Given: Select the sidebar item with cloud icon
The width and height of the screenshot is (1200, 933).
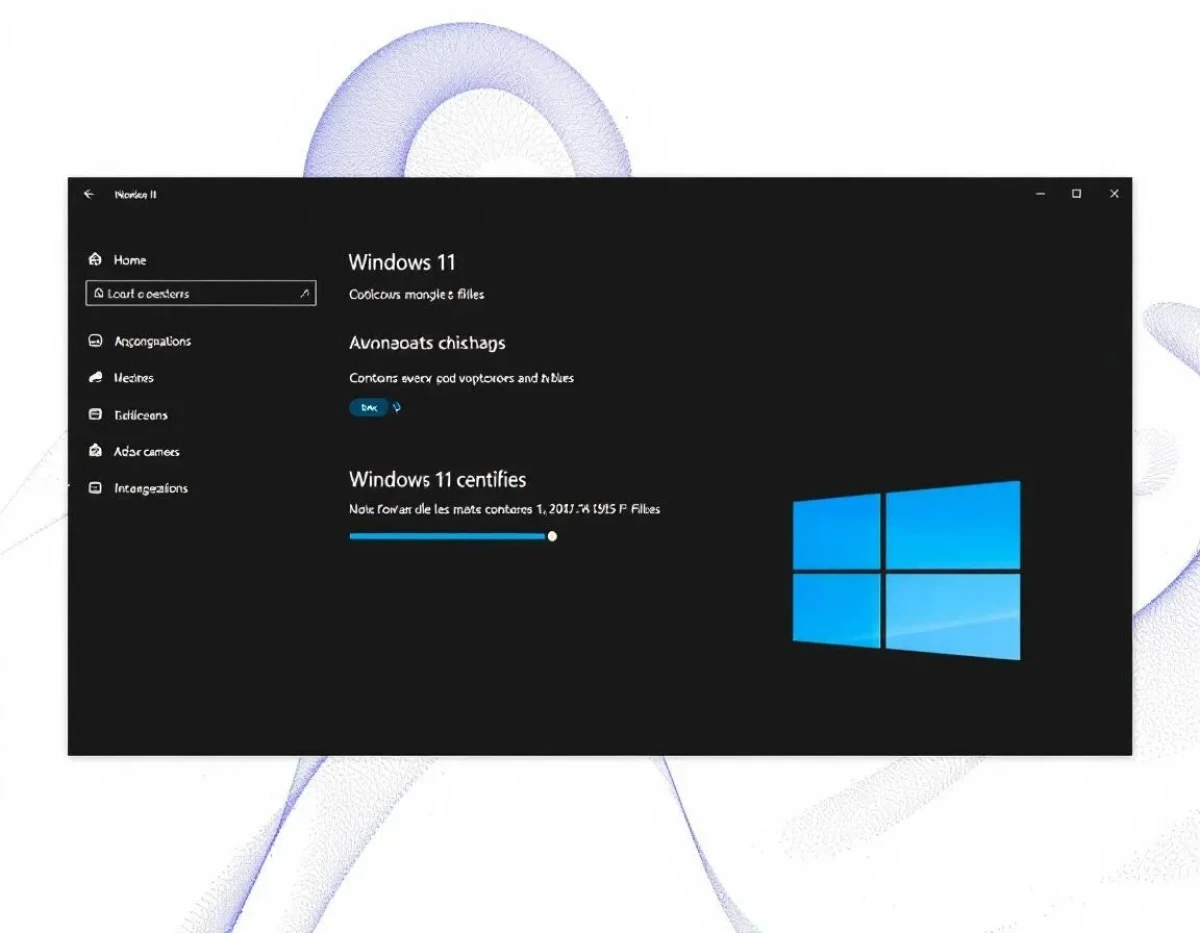Looking at the screenshot, I should [x=121, y=378].
